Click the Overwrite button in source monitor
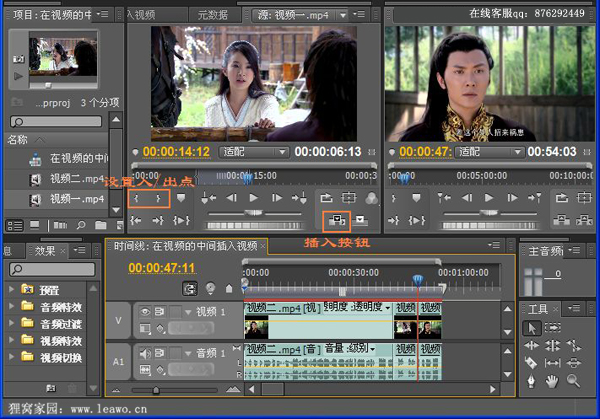Screen dimensions: 600x419 coord(360,220)
